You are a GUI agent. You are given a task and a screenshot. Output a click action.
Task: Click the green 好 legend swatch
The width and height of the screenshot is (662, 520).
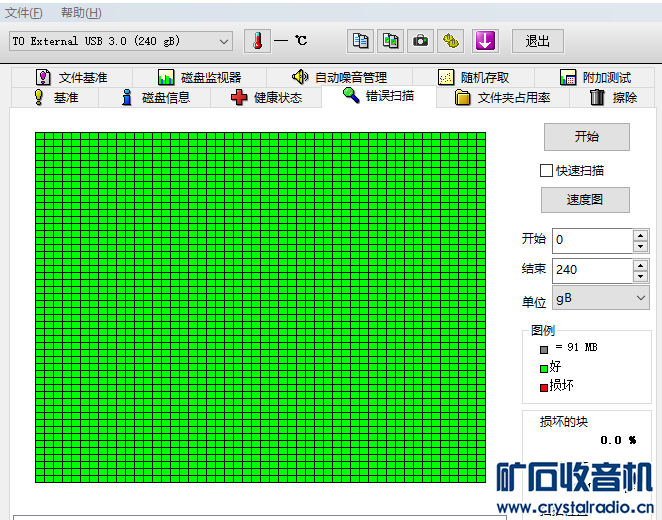544,368
